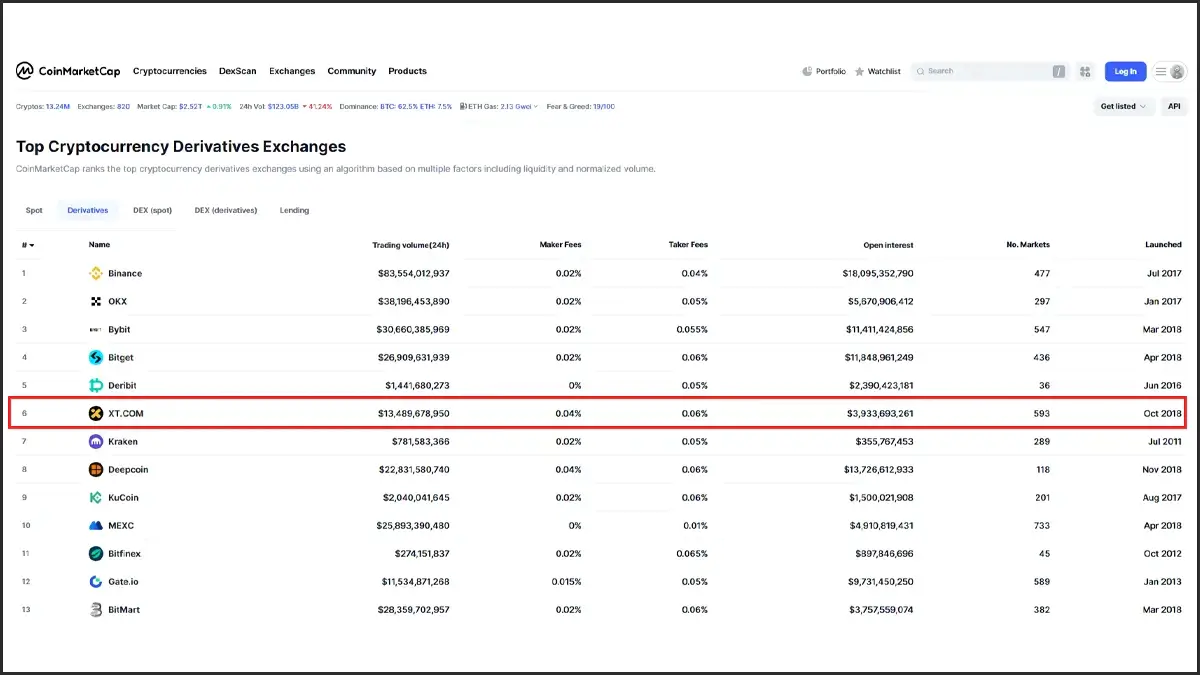Viewport: 1200px width, 675px height.
Task: Open the Cryptocurrencies menu
Action: click(170, 72)
